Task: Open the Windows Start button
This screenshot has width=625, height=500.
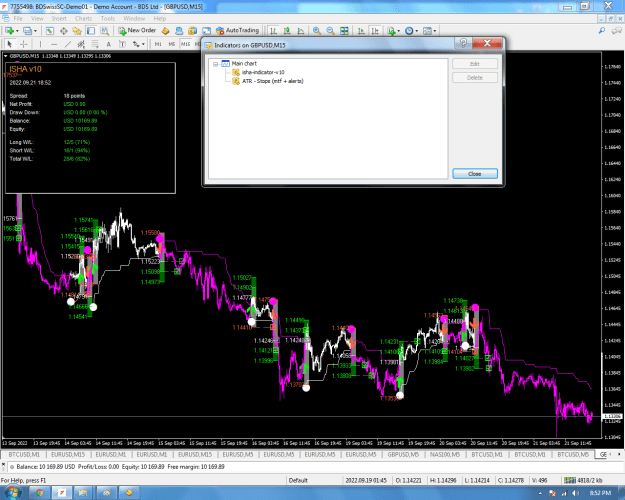Action: pyautogui.click(x=12, y=493)
